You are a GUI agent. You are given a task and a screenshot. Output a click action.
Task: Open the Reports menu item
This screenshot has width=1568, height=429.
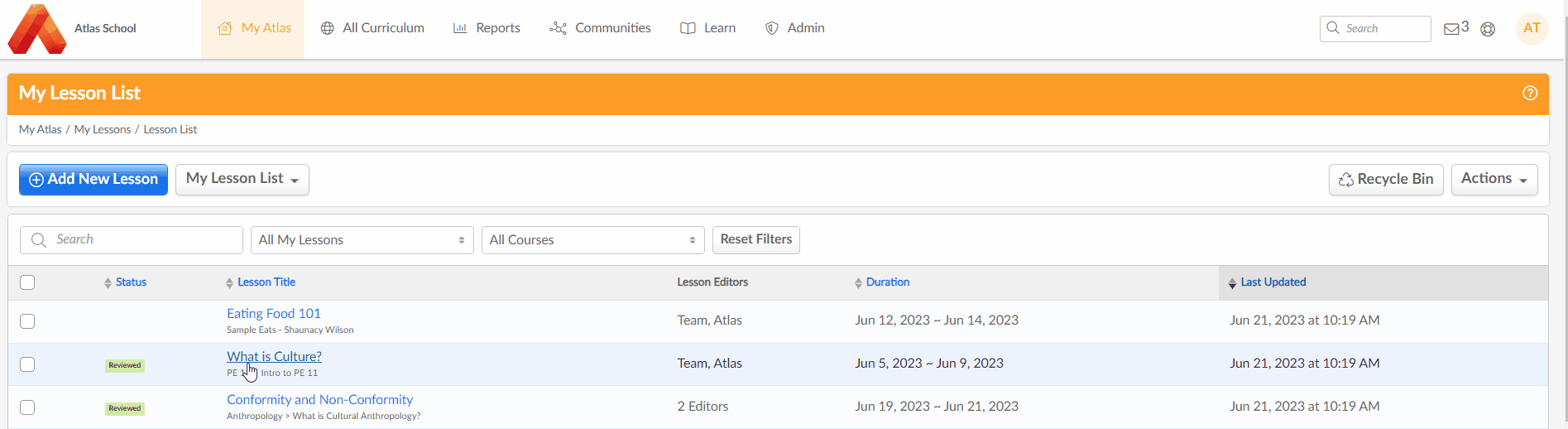pos(487,28)
